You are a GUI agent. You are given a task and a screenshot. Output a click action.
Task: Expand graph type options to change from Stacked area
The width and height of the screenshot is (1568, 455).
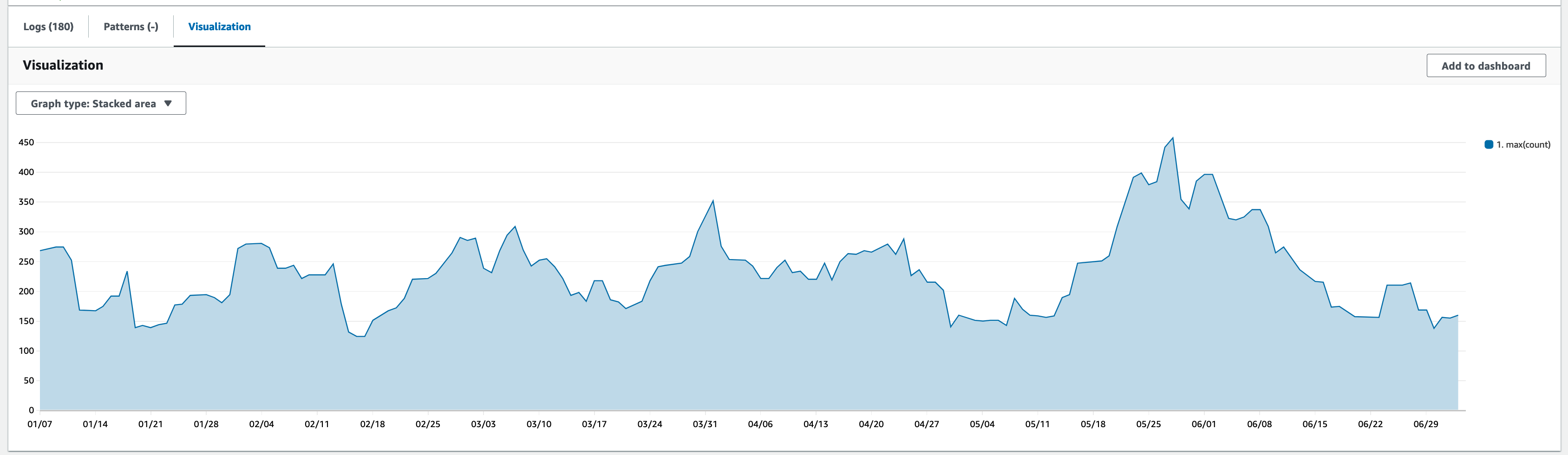100,103
